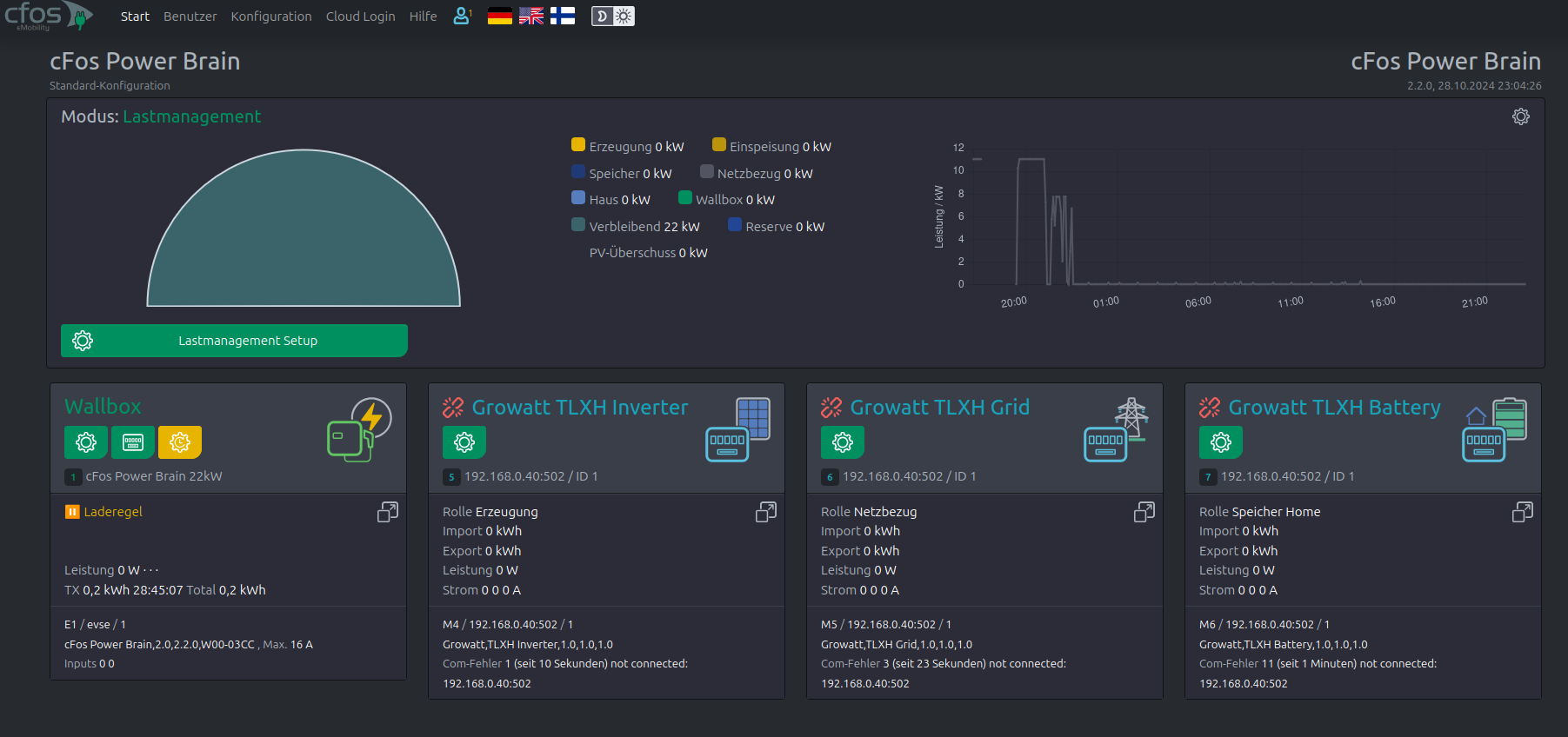Click the Reserve blue legend swatch

point(735,224)
